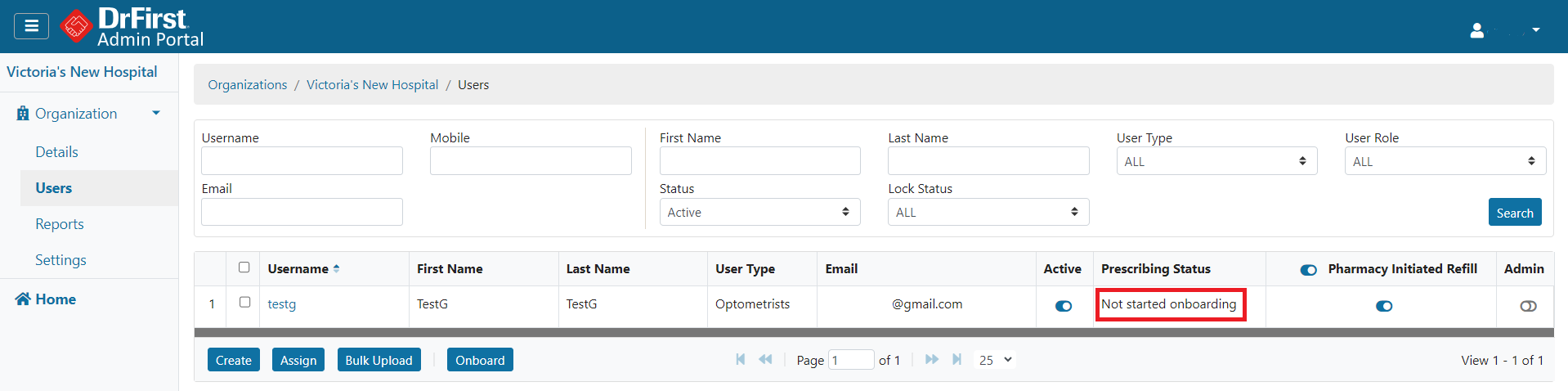
Task: Toggle Pharmacy Initiated Refill header switch
Action: tap(1308, 270)
